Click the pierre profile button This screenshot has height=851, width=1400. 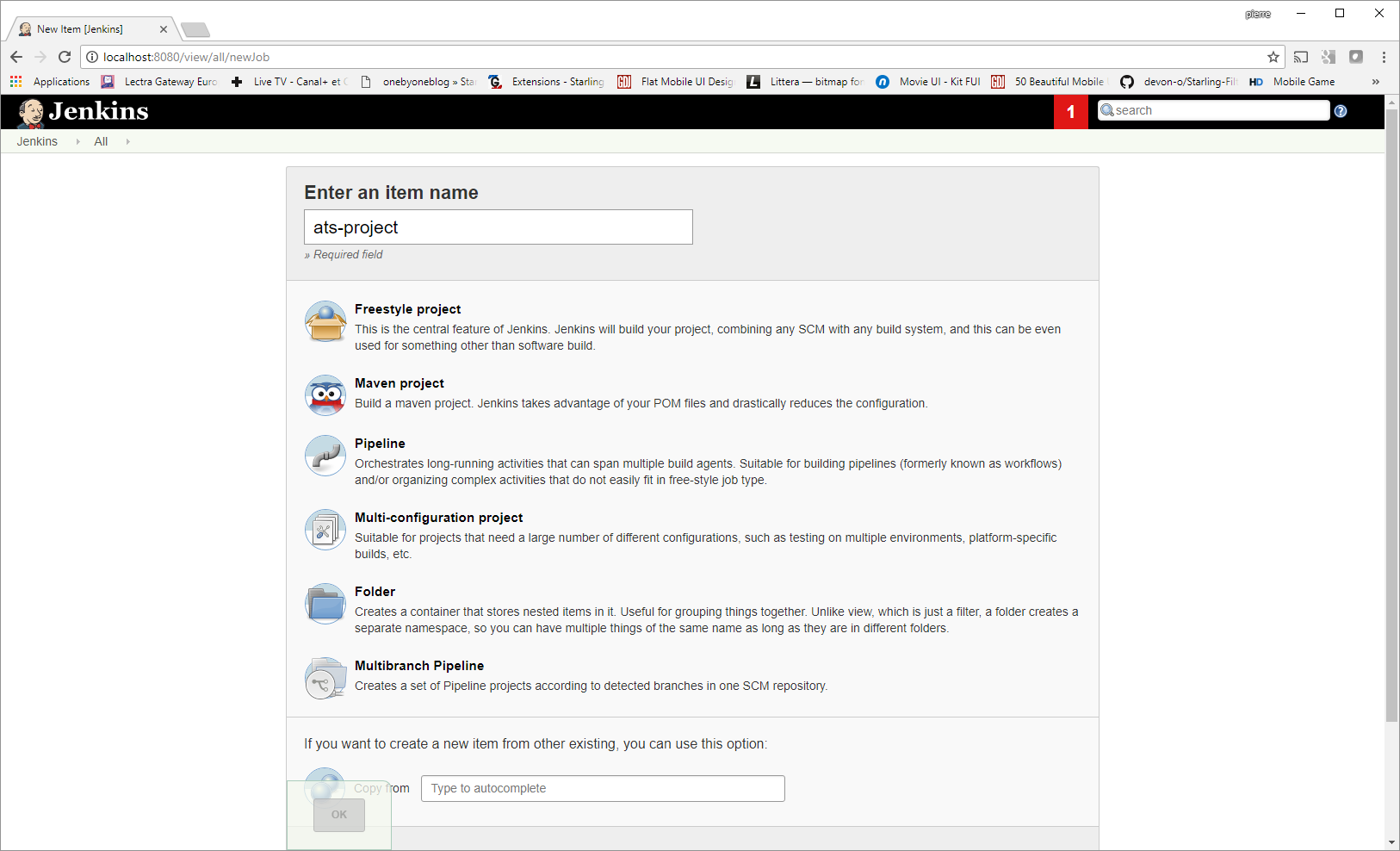point(1258,14)
